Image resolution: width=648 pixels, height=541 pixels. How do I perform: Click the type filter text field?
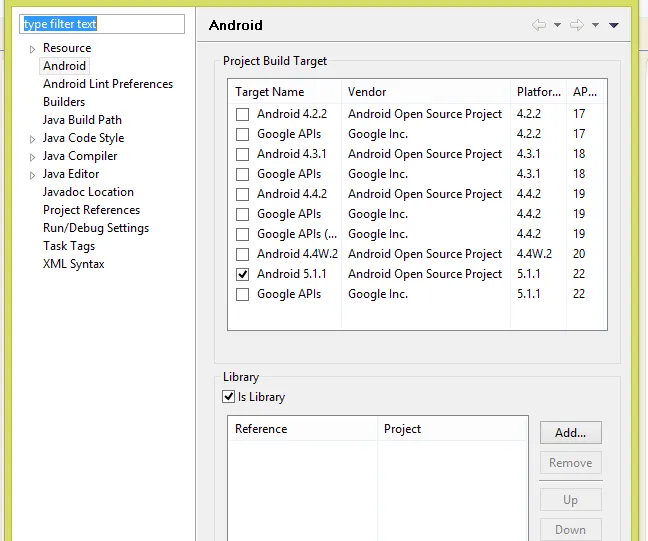pos(102,23)
